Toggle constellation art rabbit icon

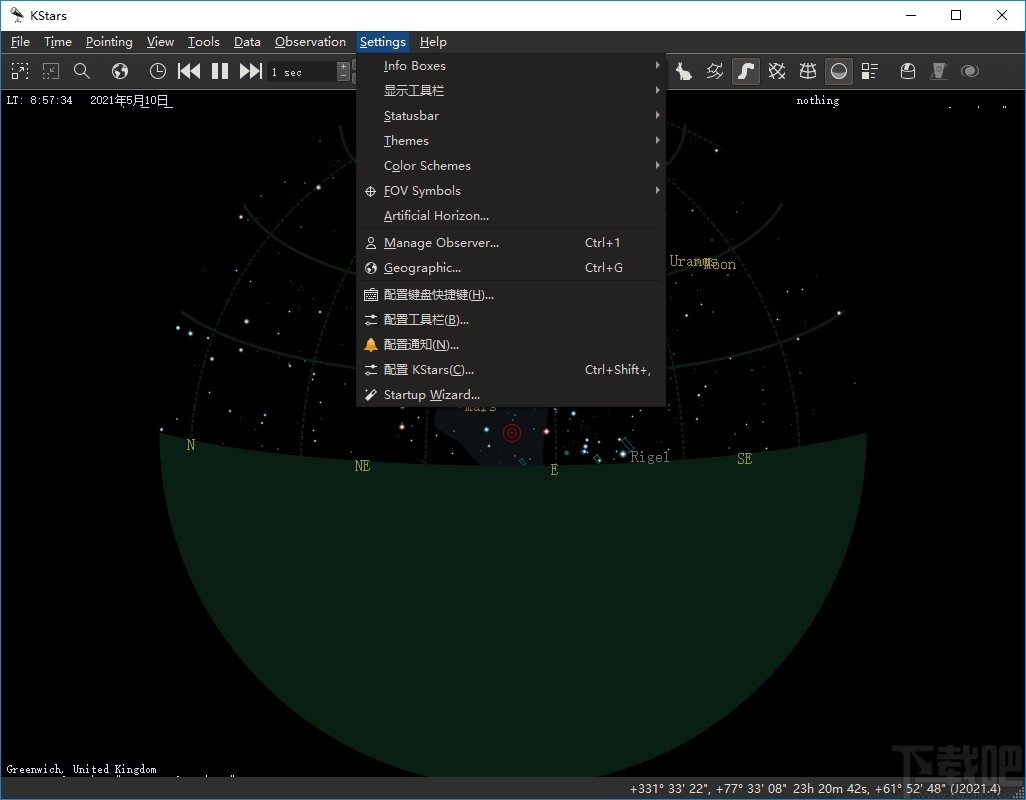point(684,71)
